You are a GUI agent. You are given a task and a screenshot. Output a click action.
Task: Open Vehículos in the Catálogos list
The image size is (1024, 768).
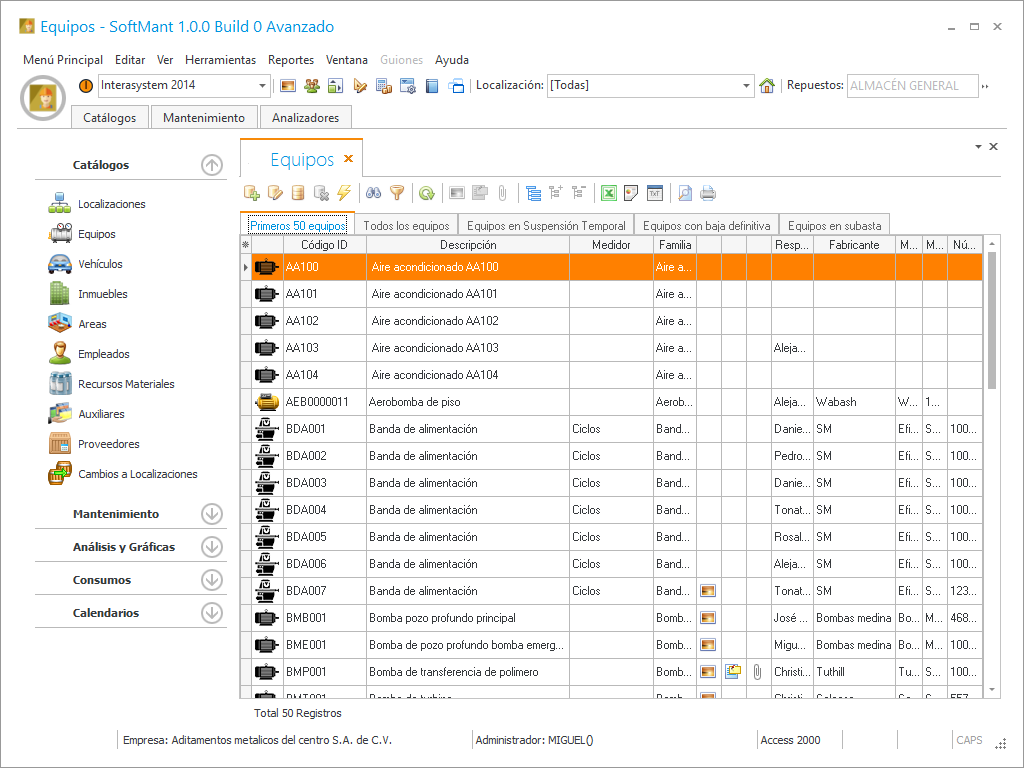(100, 264)
